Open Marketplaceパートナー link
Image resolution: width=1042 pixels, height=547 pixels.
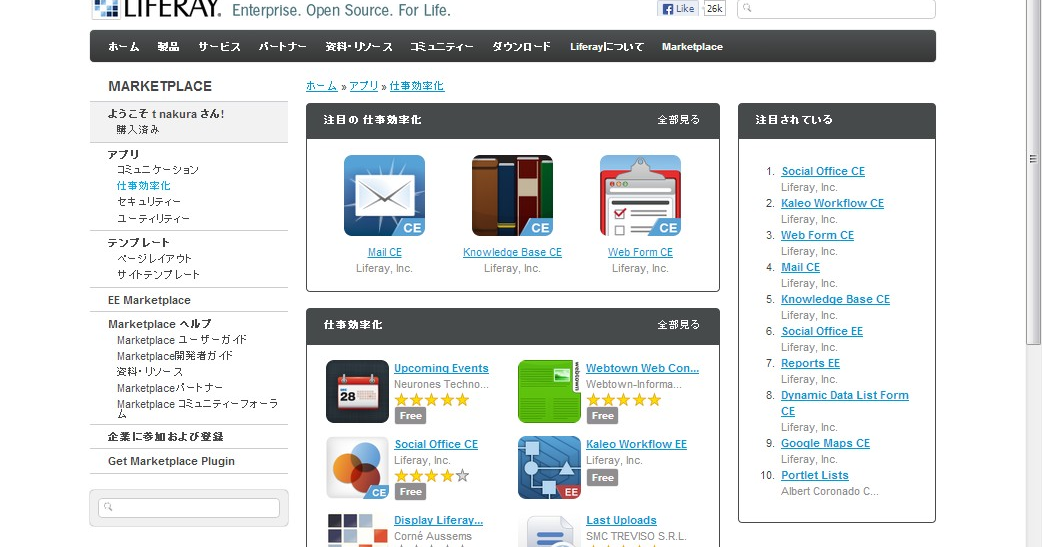(170, 387)
